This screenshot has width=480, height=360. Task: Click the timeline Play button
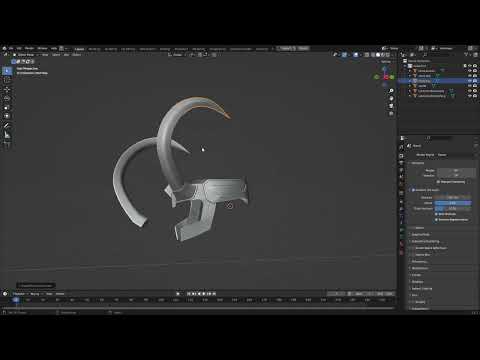pos(204,294)
